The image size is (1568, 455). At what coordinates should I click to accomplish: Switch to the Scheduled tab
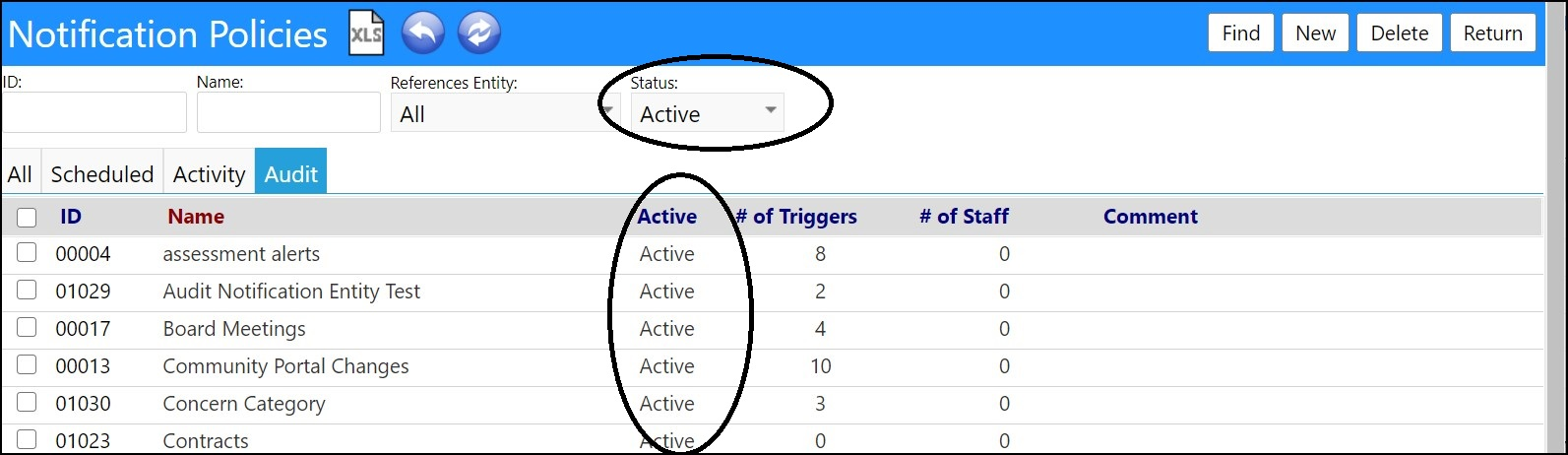[x=102, y=174]
